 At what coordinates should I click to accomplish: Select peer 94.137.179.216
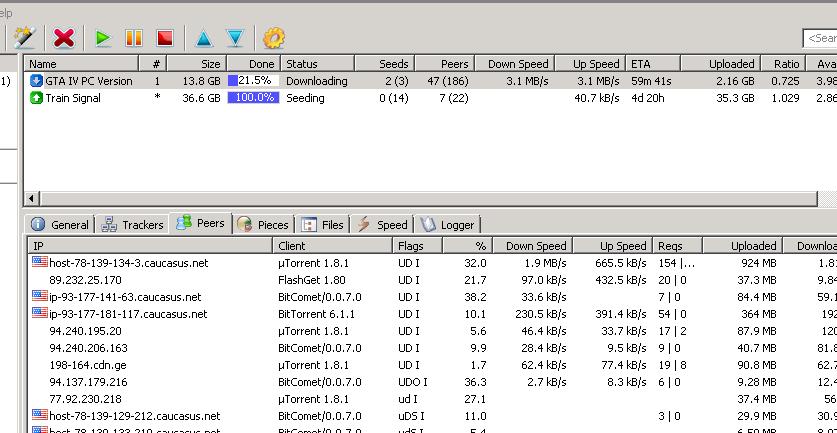point(89,383)
